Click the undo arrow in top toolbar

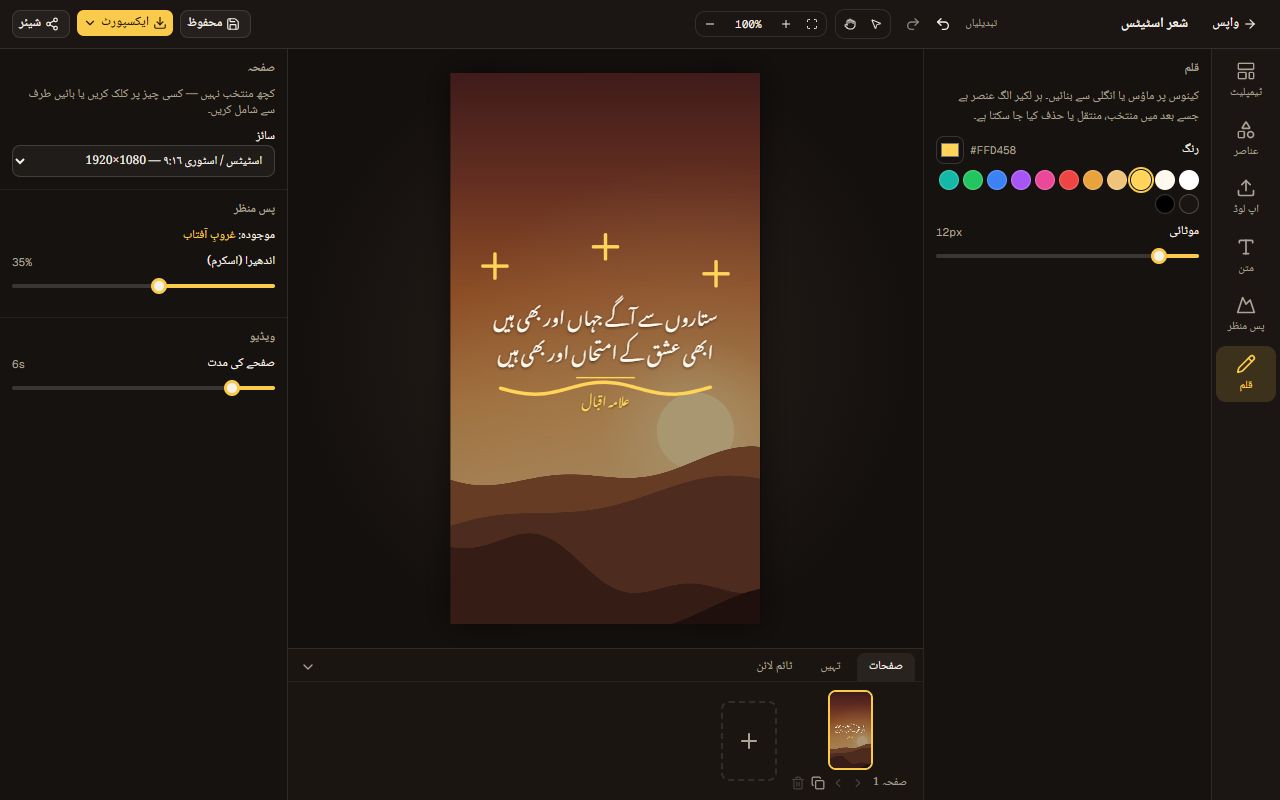click(943, 24)
